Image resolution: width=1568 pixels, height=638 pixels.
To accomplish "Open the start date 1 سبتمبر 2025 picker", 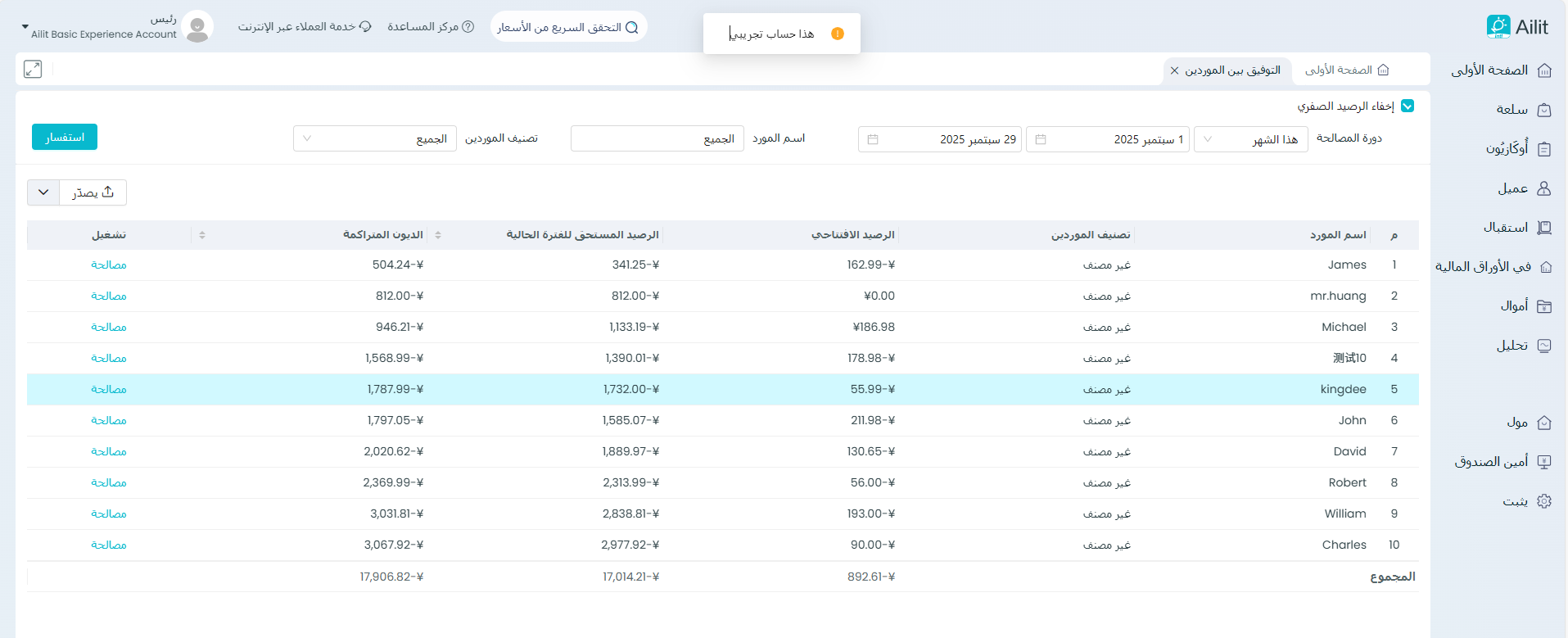I will pyautogui.click(x=1107, y=139).
